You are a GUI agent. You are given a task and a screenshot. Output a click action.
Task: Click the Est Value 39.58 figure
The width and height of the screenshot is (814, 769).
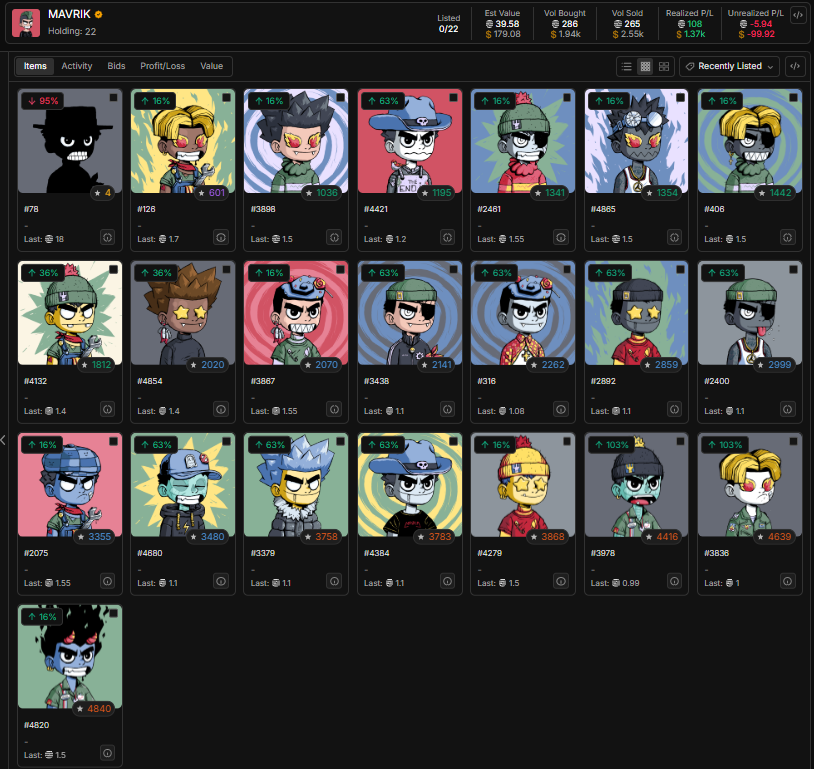[503, 24]
